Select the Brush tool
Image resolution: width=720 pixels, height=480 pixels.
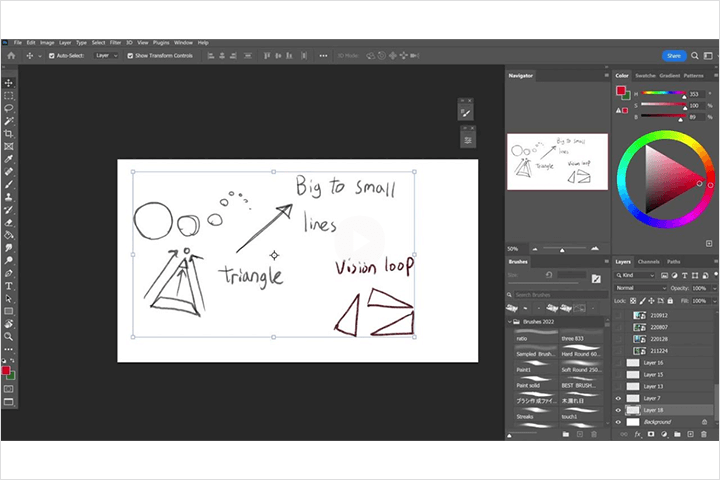pos(9,184)
